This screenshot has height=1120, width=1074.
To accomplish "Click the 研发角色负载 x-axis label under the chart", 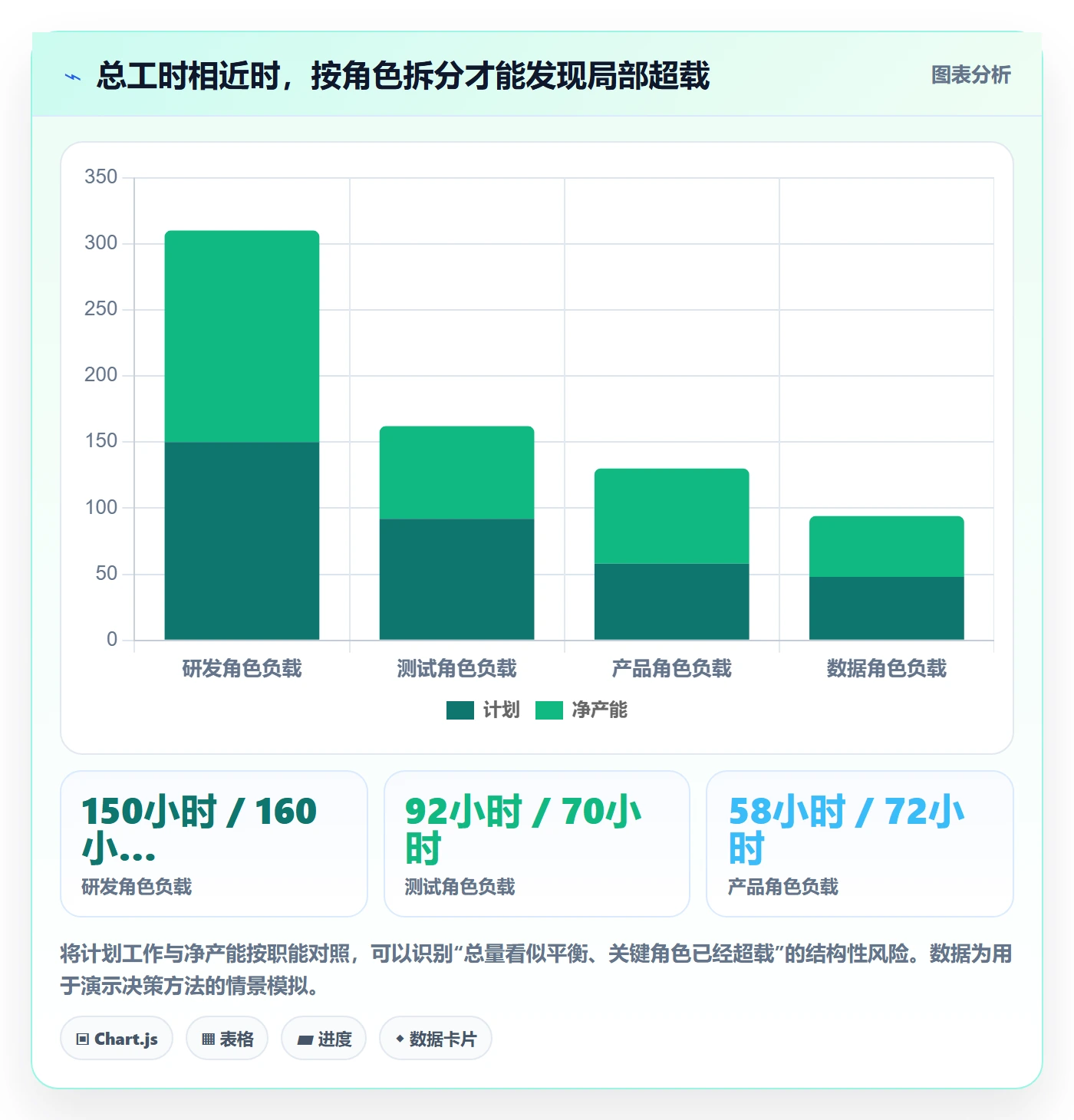I will tap(242, 669).
